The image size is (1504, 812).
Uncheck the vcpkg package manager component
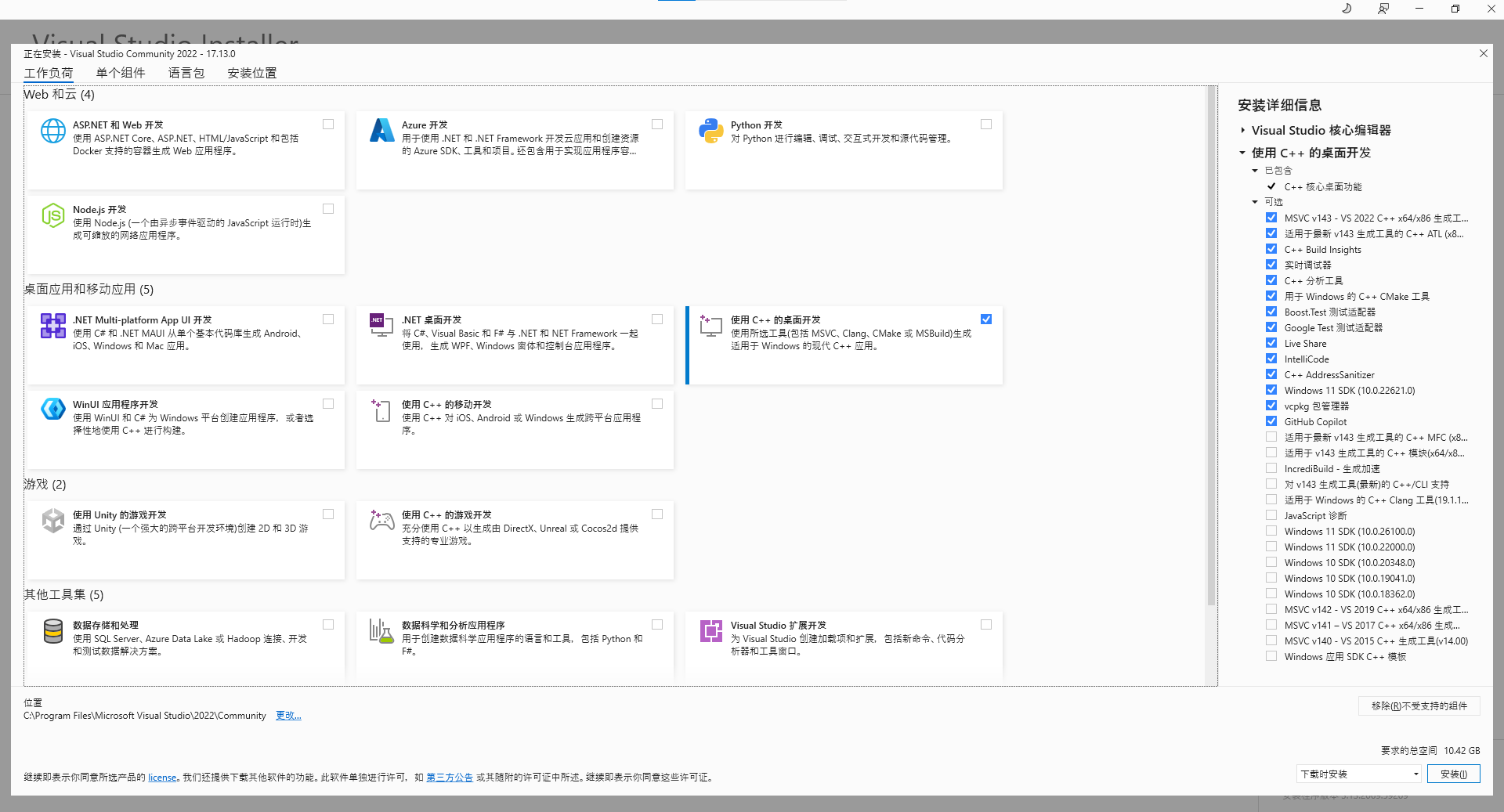1271,406
